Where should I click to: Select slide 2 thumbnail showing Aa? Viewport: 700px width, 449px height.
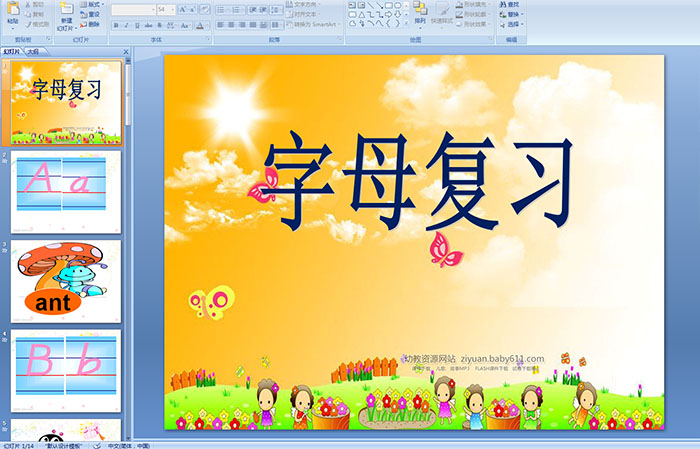point(66,192)
